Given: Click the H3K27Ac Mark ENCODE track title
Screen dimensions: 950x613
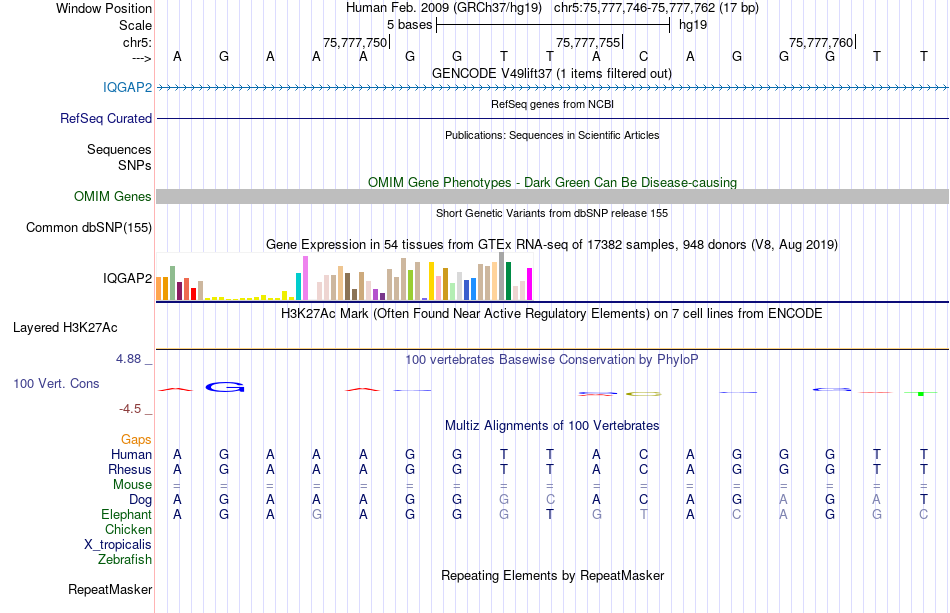Looking at the screenshot, I should coord(552,314).
